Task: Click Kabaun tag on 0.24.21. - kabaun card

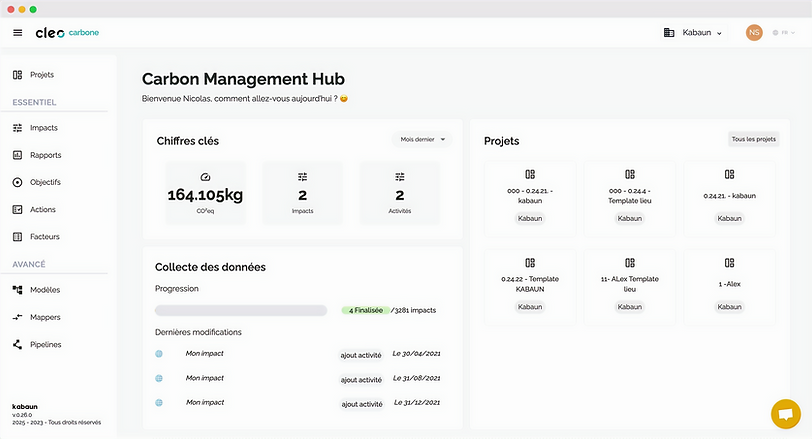Action: coord(729,218)
